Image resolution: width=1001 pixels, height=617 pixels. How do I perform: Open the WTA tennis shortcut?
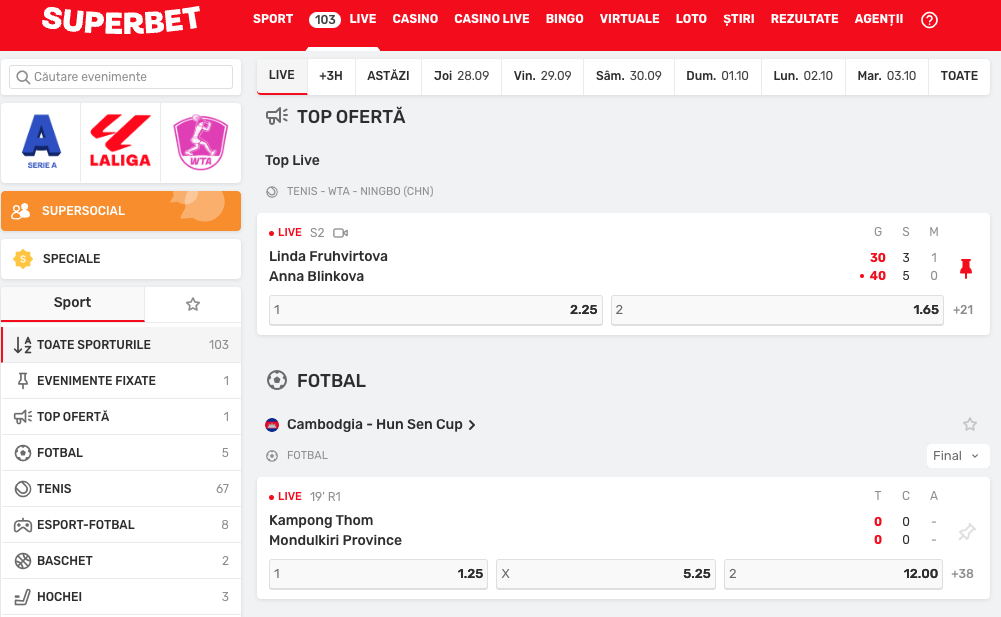pyautogui.click(x=200, y=142)
